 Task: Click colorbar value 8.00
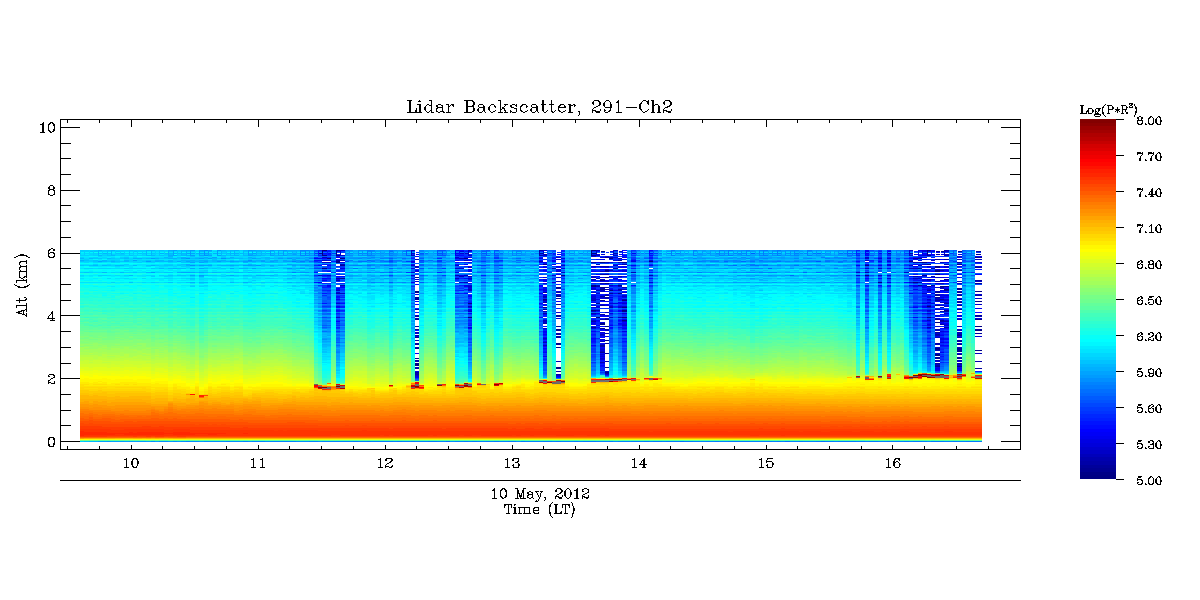1149,121
